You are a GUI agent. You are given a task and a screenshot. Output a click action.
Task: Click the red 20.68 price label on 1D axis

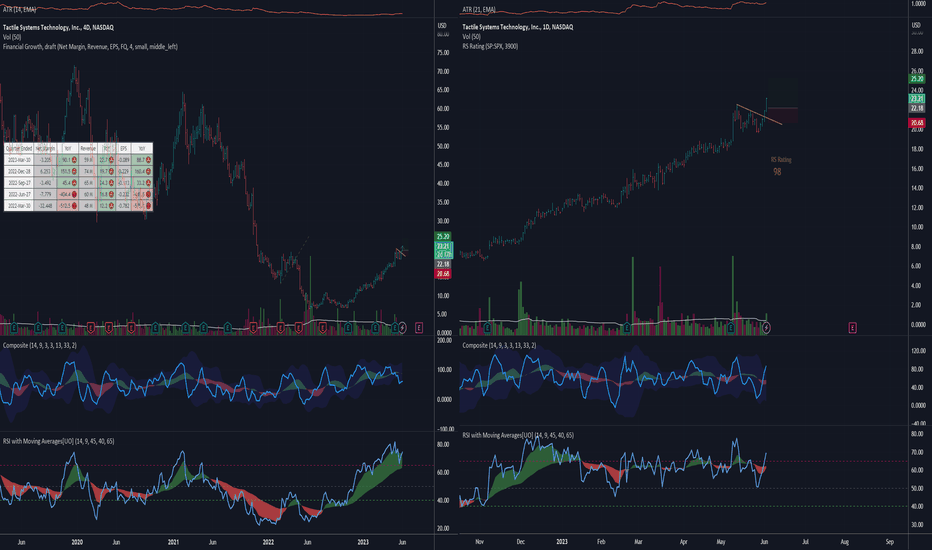pyautogui.click(x=917, y=123)
